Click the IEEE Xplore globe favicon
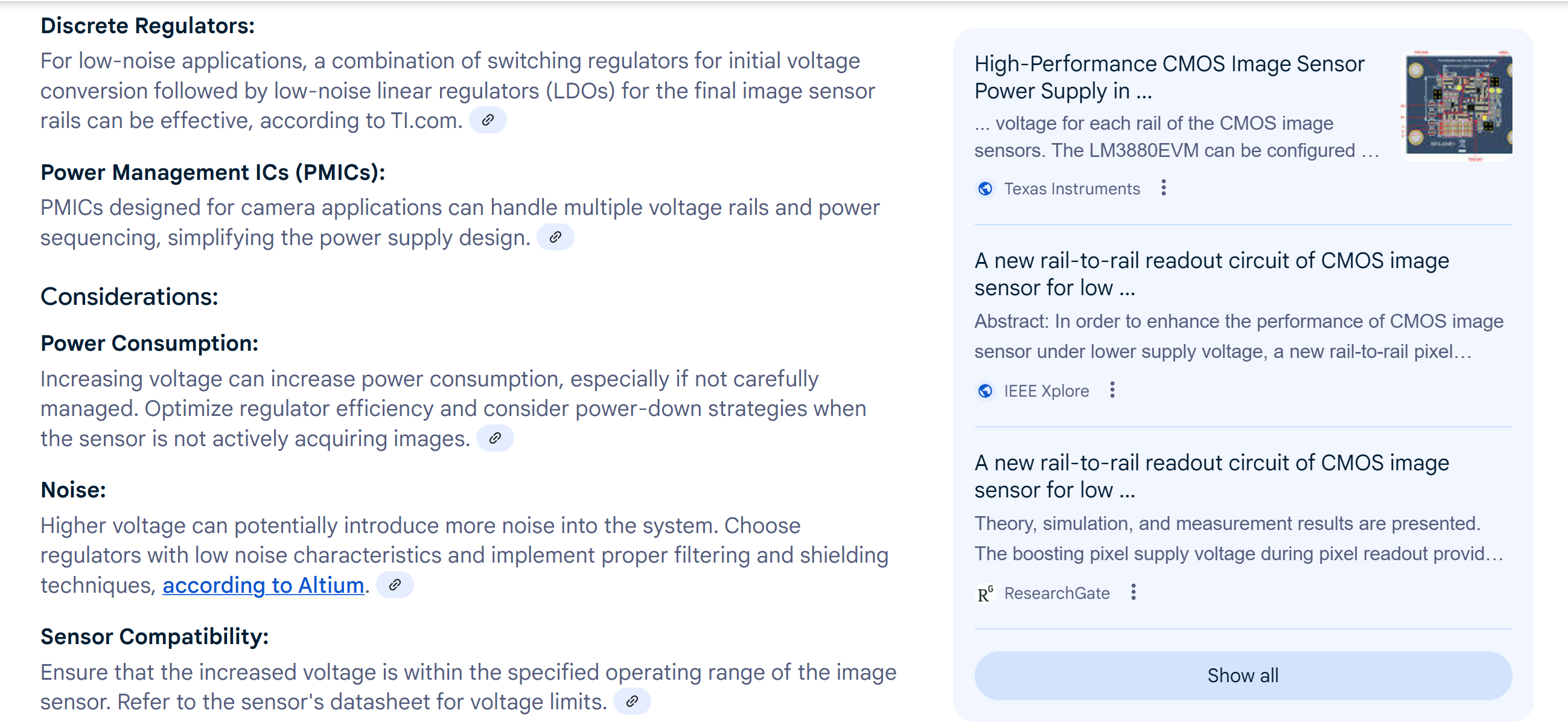The height and width of the screenshot is (725, 1568). [x=985, y=391]
